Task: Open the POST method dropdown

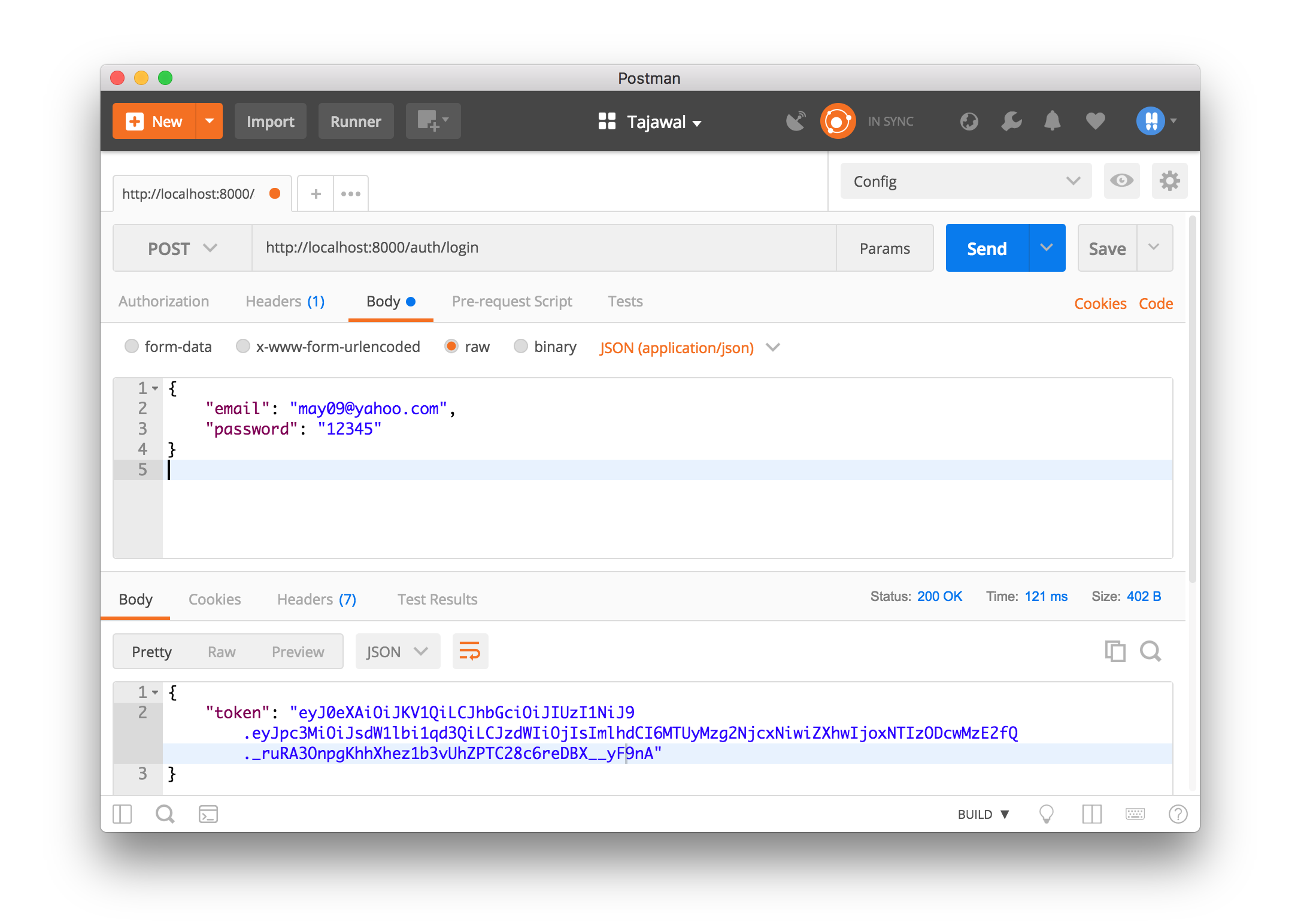Action: [x=182, y=248]
